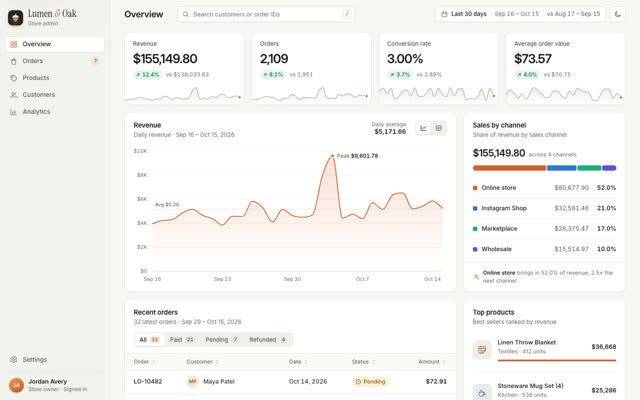Open Settings in the sidebar

tap(55, 360)
